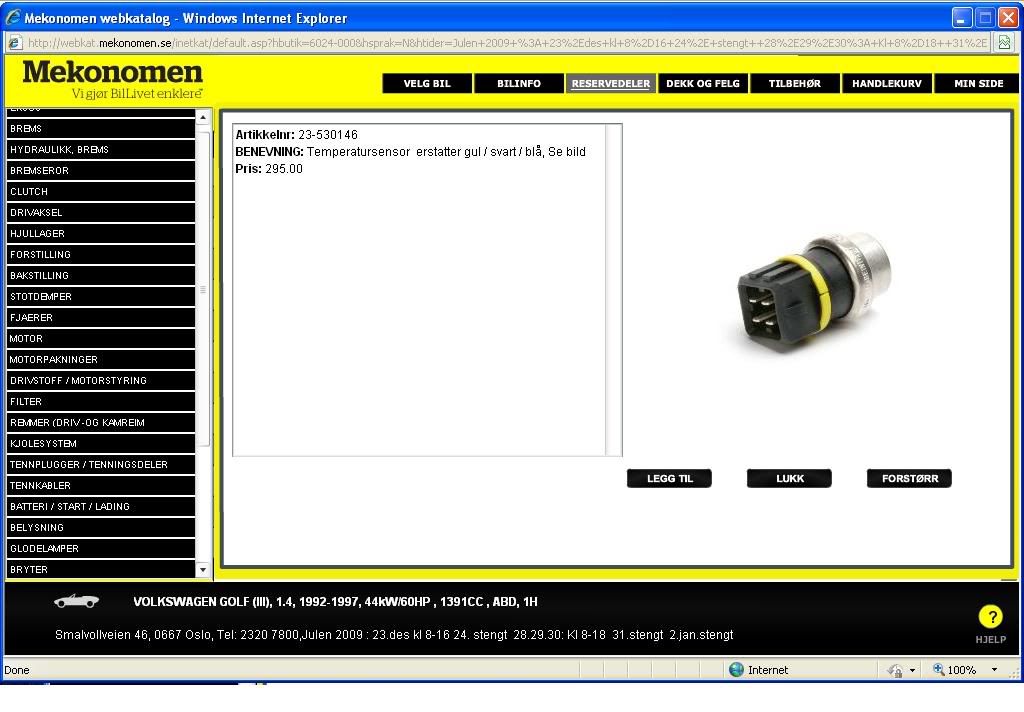
Task: Click the temperature sensor product image
Action: 812,296
